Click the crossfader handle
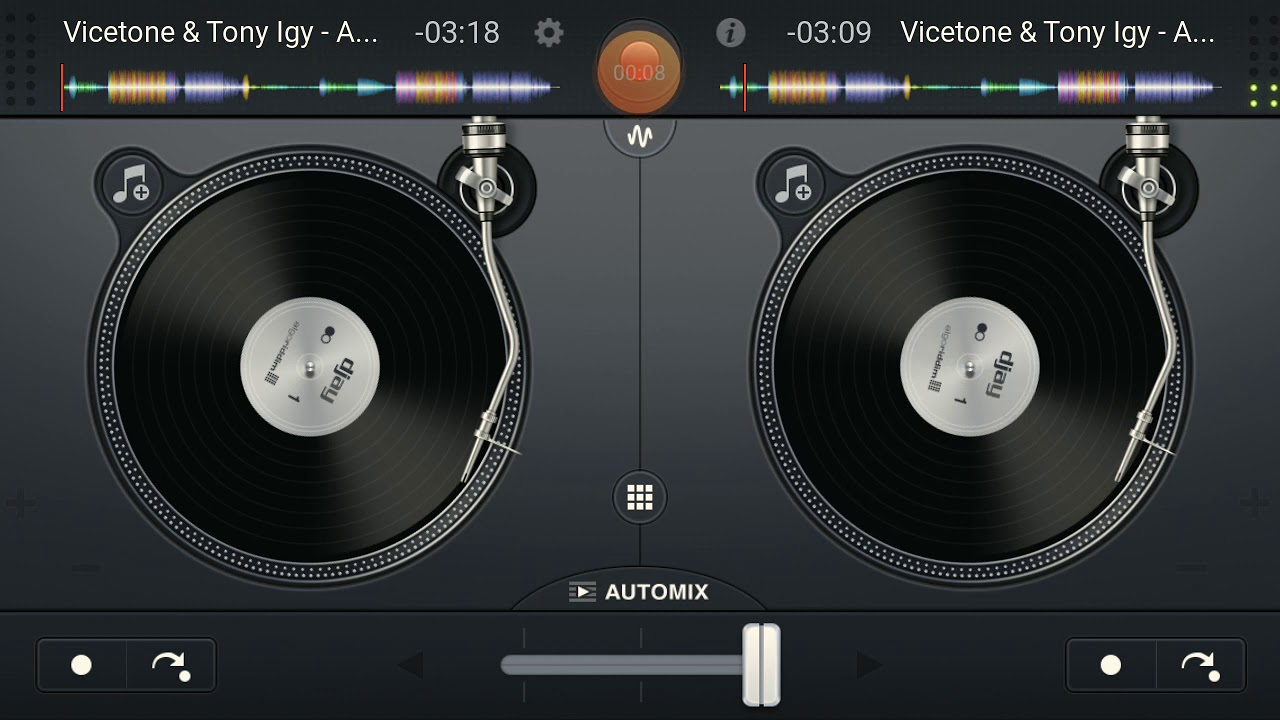 click(761, 664)
